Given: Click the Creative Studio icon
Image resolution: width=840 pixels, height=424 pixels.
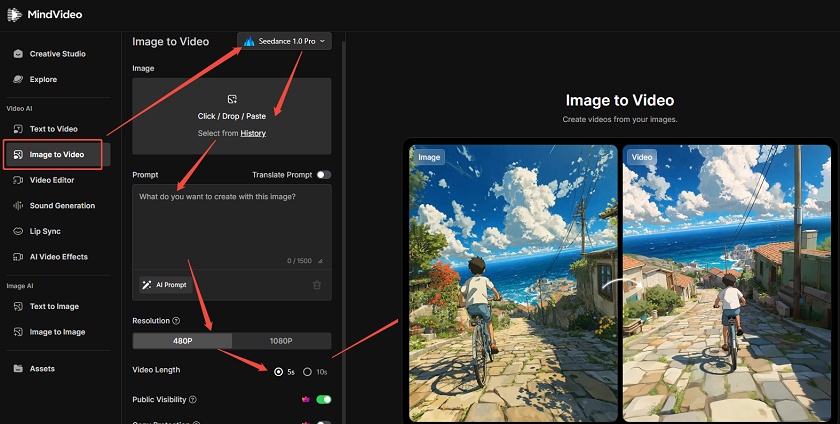Looking at the screenshot, I should (x=18, y=54).
